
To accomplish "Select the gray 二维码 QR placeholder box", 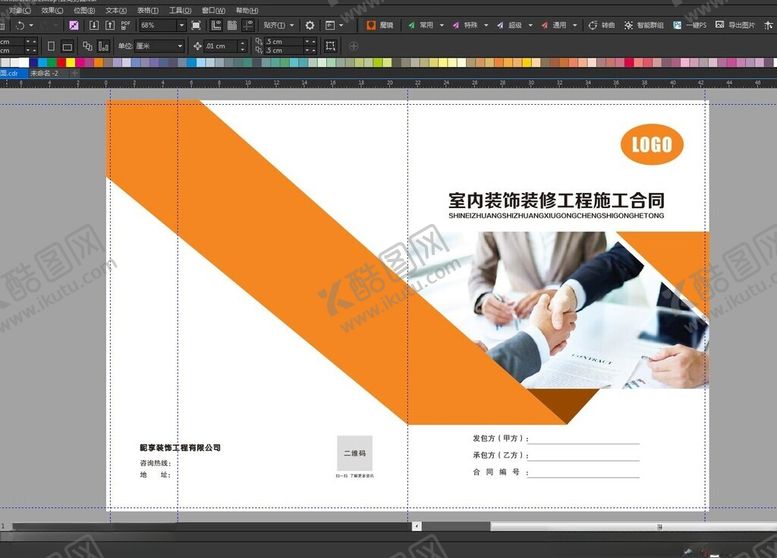I will [x=355, y=453].
